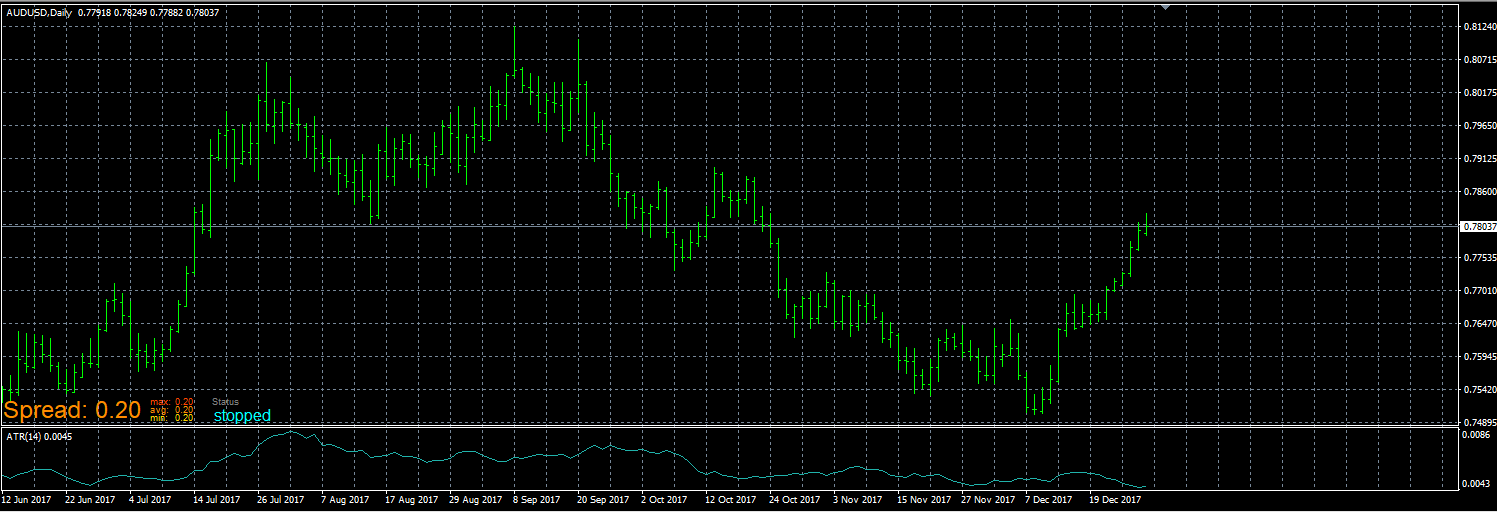Click the 26 Jul 2017 date label
The image size is (1497, 512).
pyautogui.click(x=281, y=498)
